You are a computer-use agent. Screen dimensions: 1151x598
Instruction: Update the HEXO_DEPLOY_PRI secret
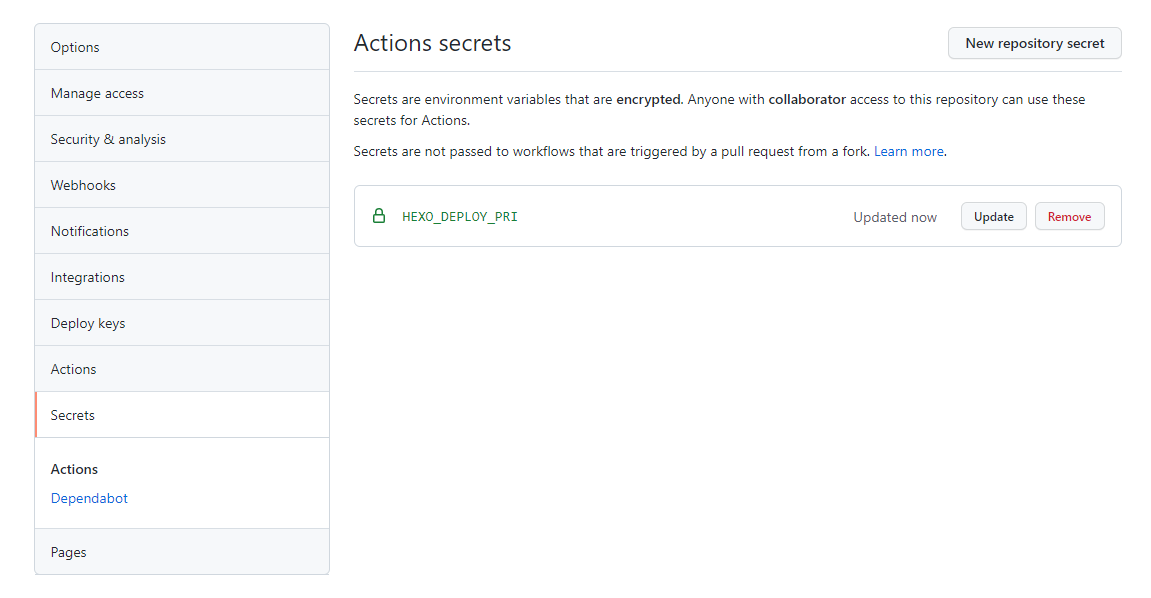pyautogui.click(x=994, y=216)
